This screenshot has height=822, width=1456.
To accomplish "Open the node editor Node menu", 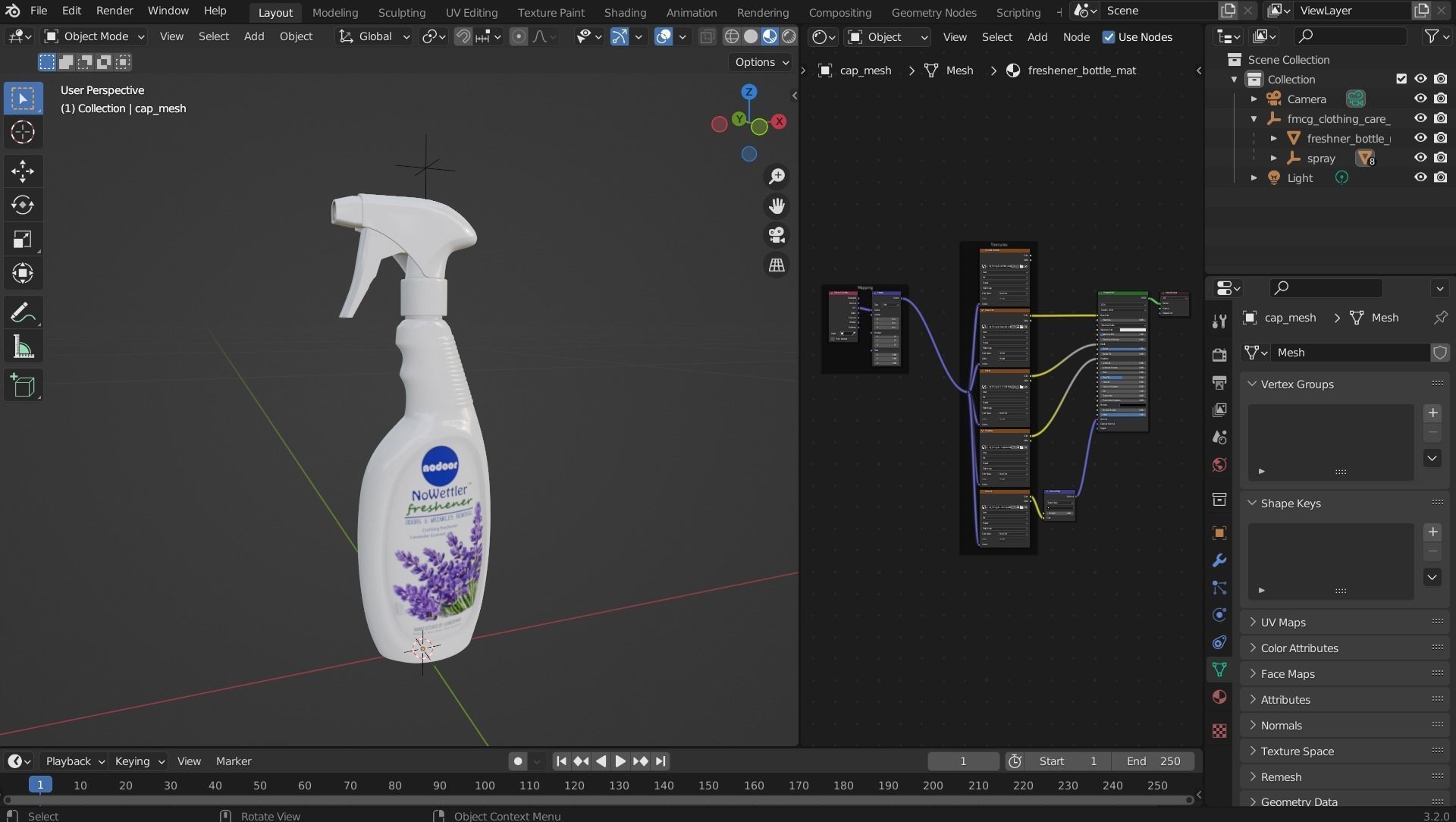I will click(x=1076, y=37).
